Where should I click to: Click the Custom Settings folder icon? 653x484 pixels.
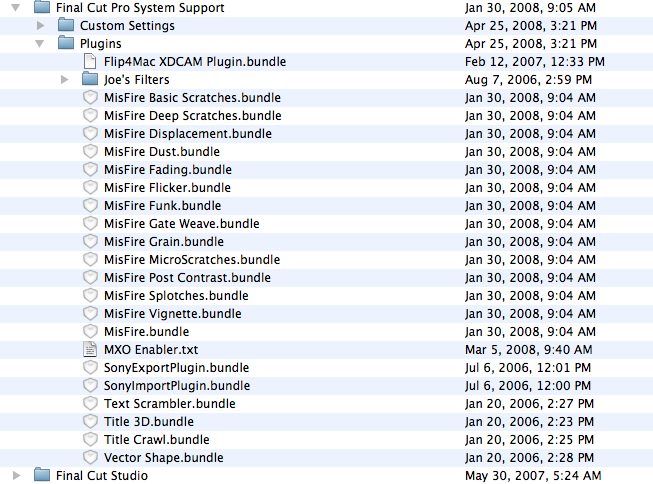click(x=66, y=26)
